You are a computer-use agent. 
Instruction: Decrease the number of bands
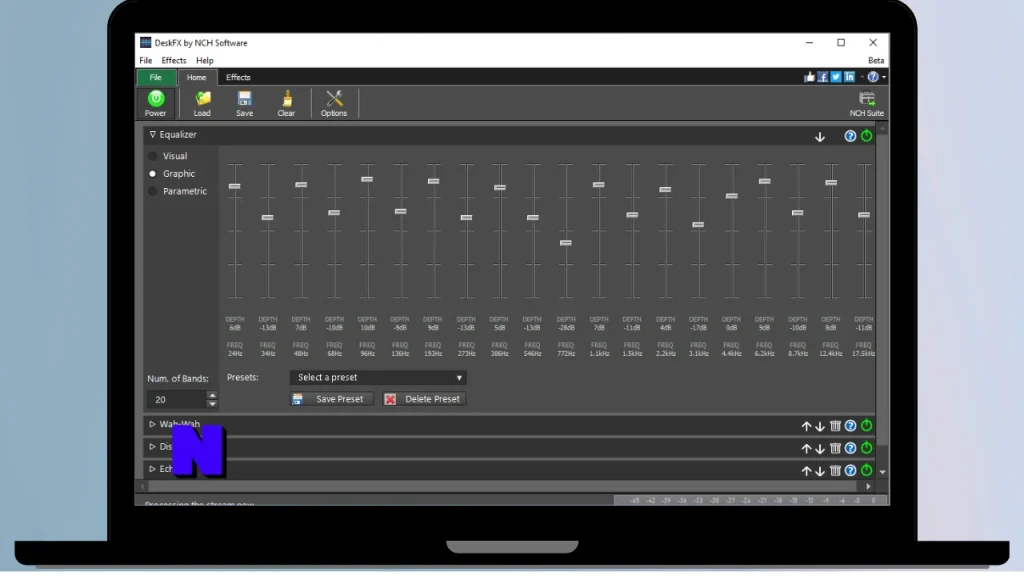coord(212,404)
